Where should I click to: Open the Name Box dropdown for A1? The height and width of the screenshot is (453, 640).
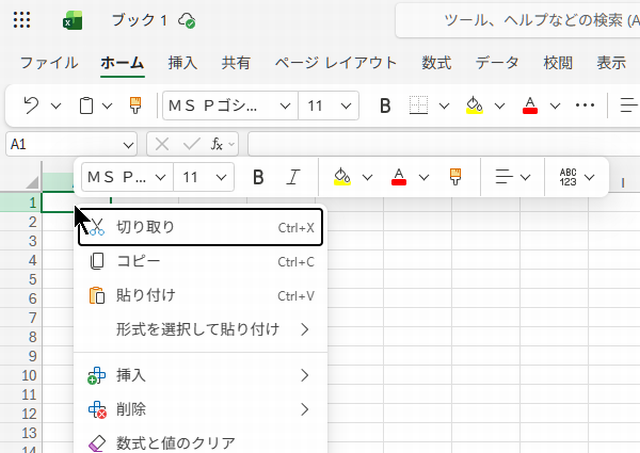[127, 144]
